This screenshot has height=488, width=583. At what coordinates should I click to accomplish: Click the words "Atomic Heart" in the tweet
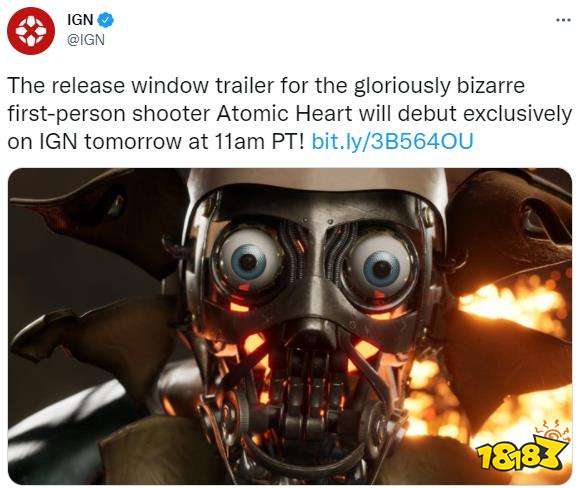tap(284, 113)
